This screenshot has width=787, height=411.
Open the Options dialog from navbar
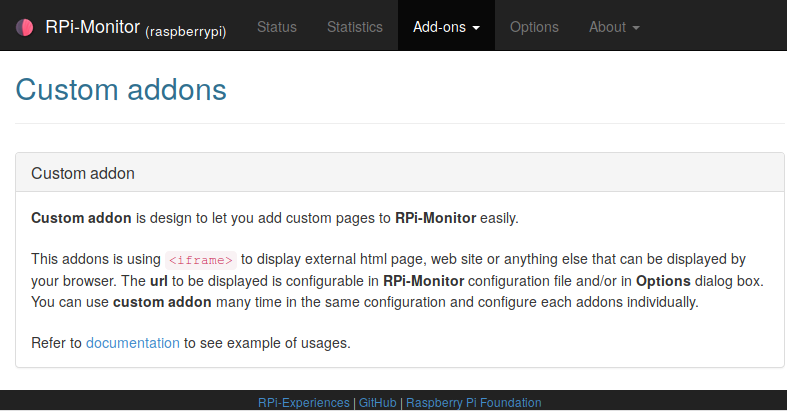[534, 27]
